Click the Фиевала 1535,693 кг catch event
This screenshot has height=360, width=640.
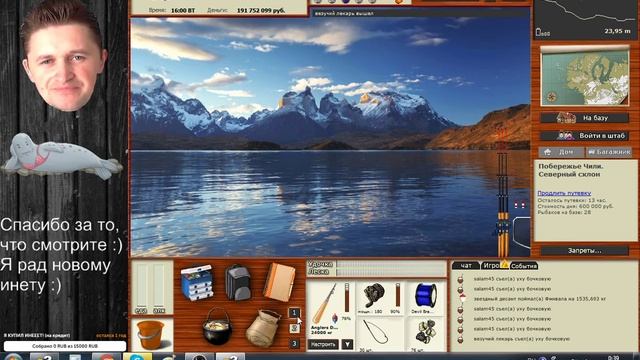pos(540,299)
